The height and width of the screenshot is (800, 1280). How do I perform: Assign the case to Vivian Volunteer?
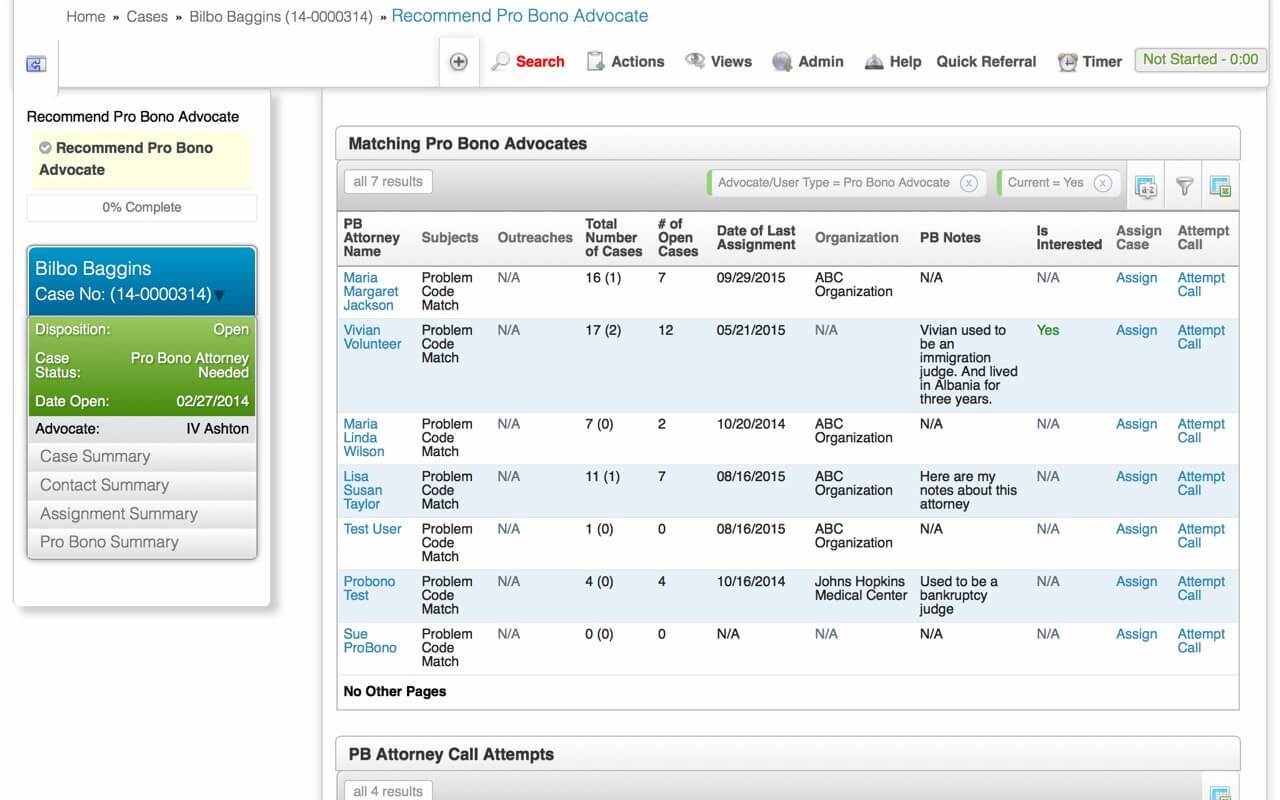[x=1136, y=330]
